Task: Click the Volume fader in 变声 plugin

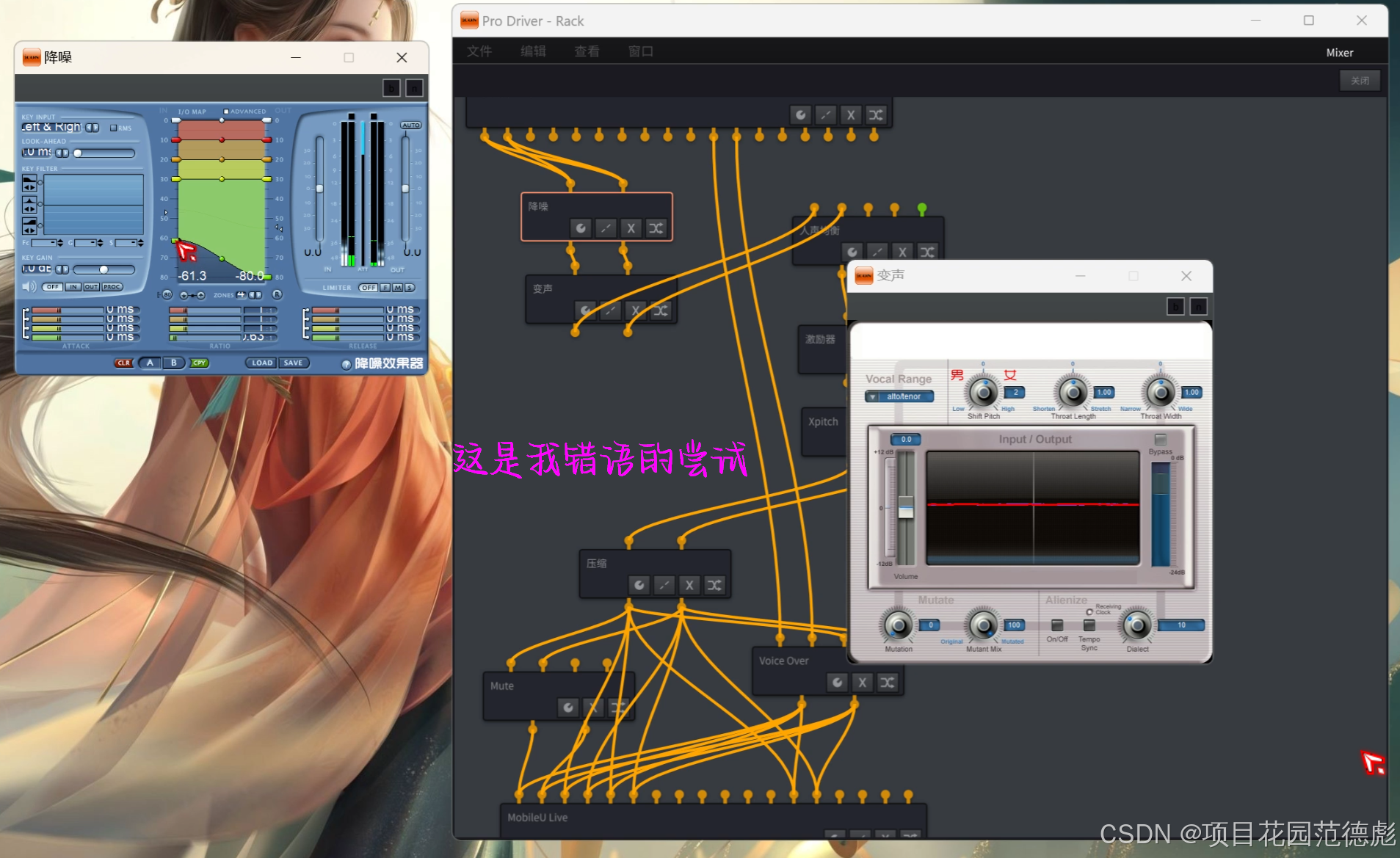Action: pos(906,508)
